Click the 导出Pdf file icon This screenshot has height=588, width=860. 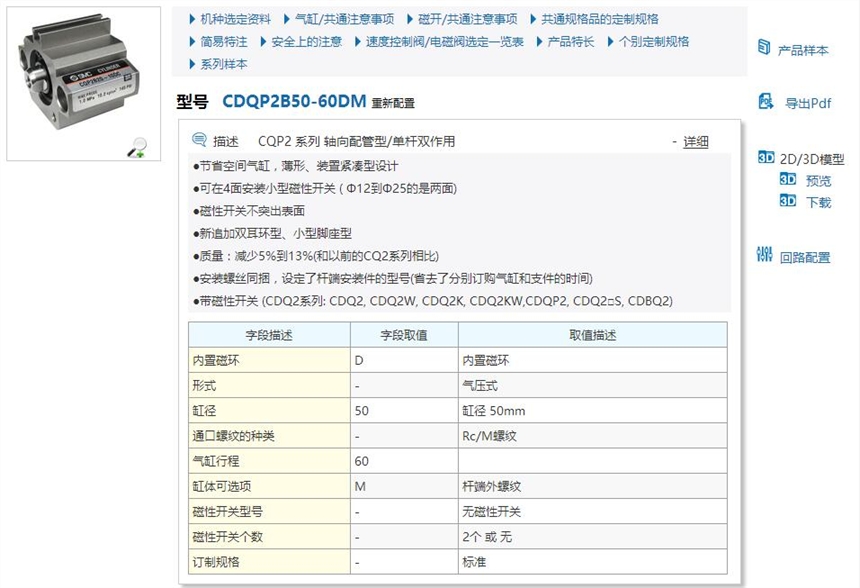(x=766, y=101)
